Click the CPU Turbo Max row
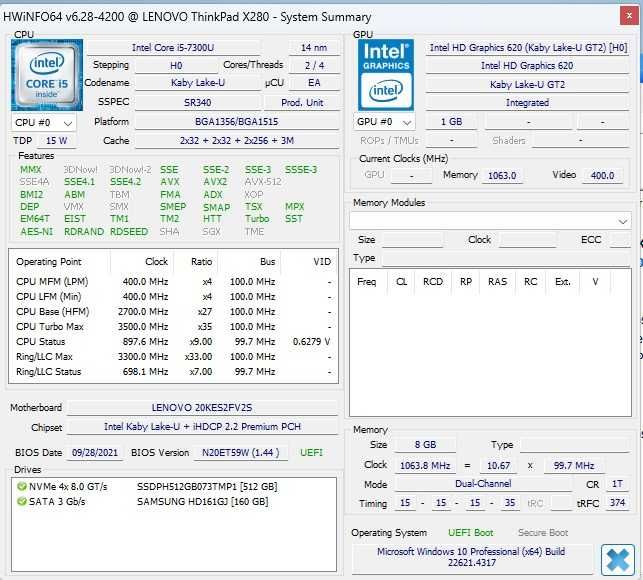Screen dimensions: 643x580 point(173,327)
